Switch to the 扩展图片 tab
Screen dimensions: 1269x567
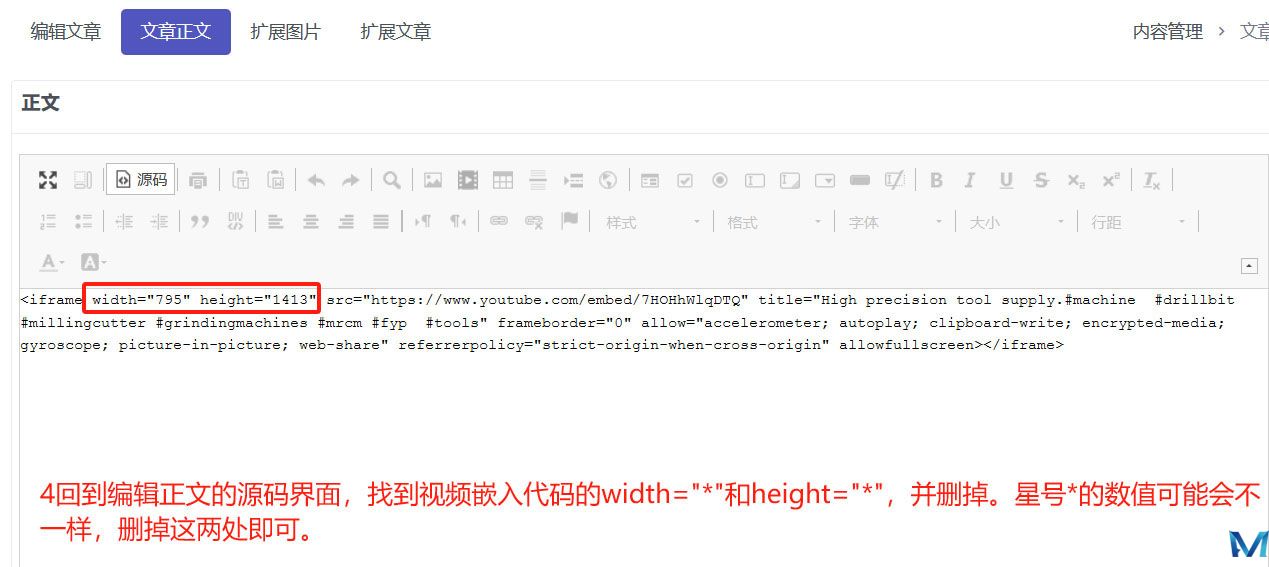point(286,32)
